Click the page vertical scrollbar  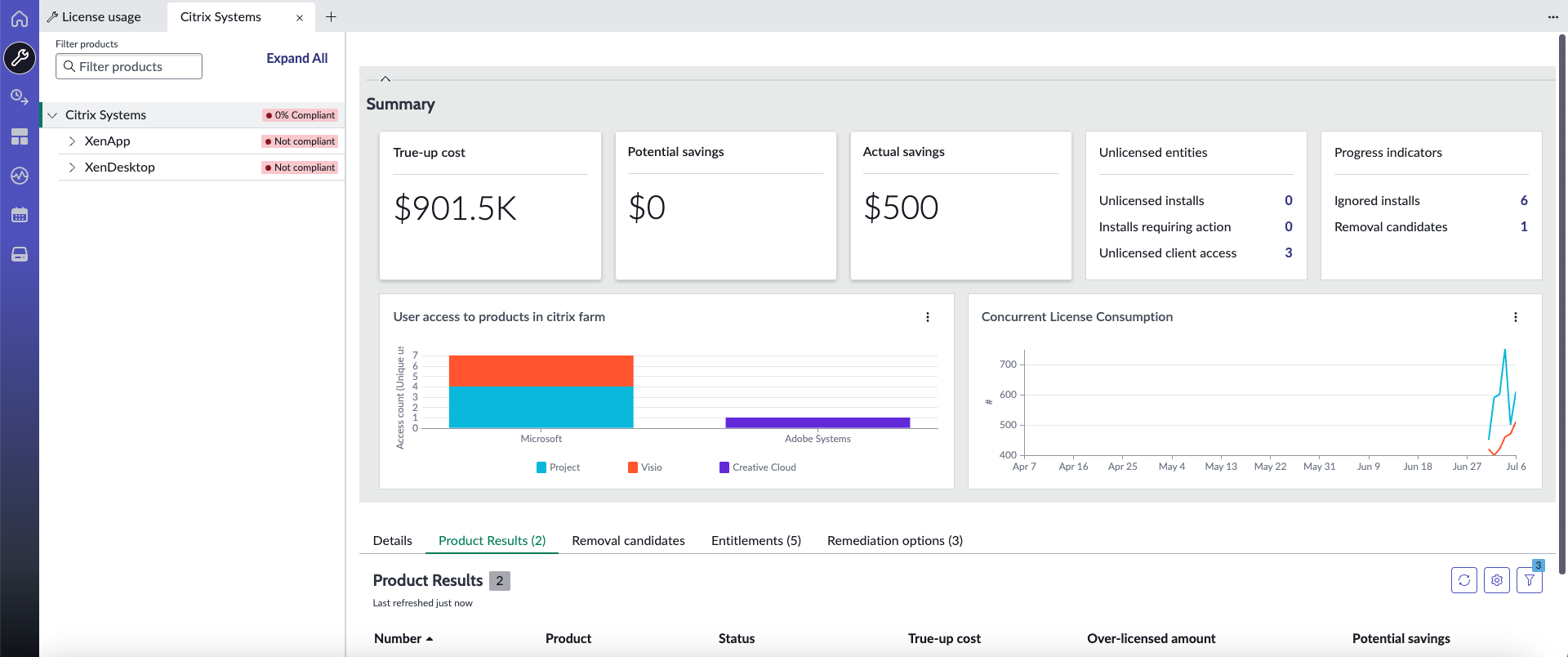coord(1562,302)
